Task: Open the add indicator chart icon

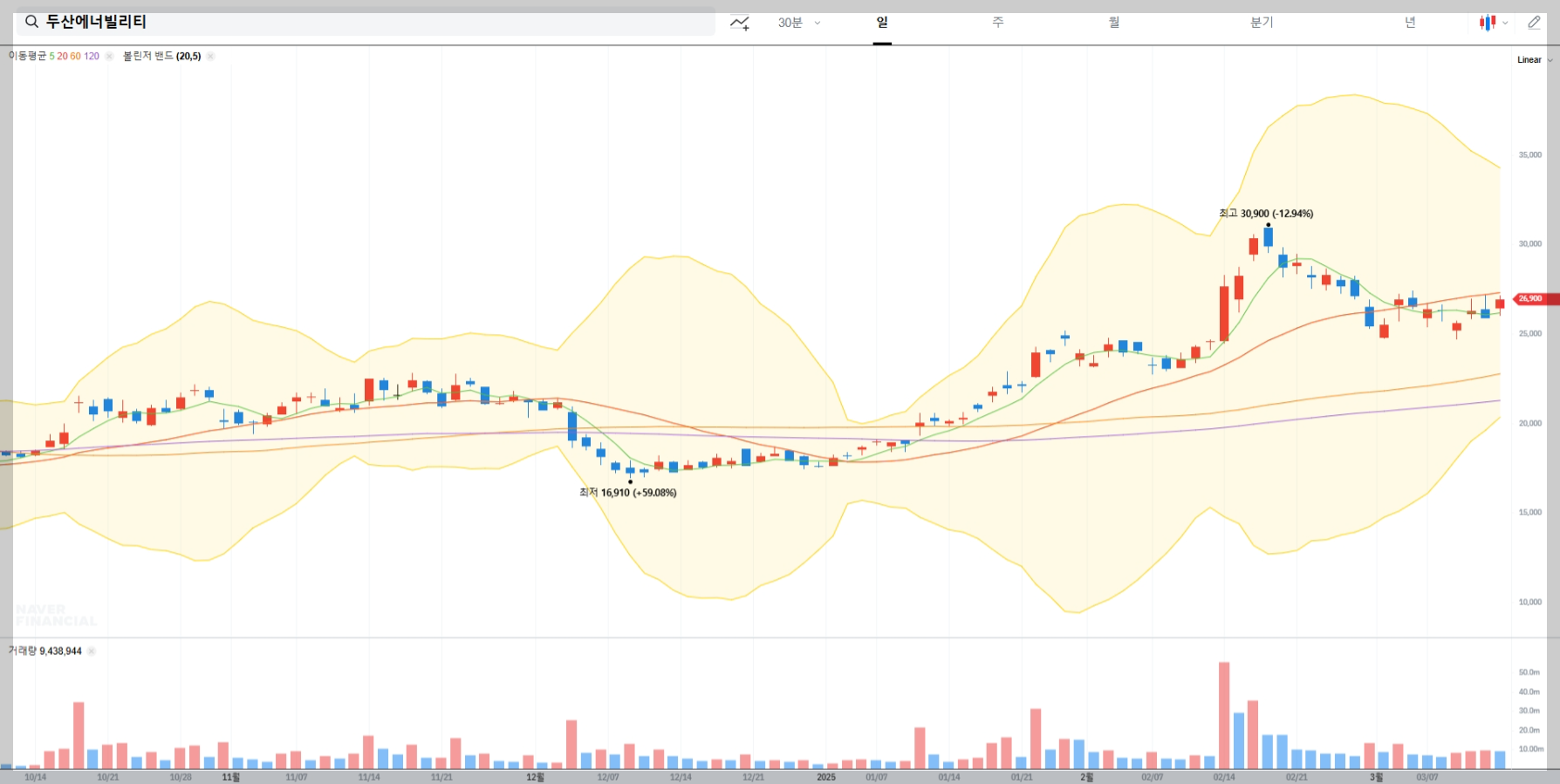Action: tap(740, 23)
